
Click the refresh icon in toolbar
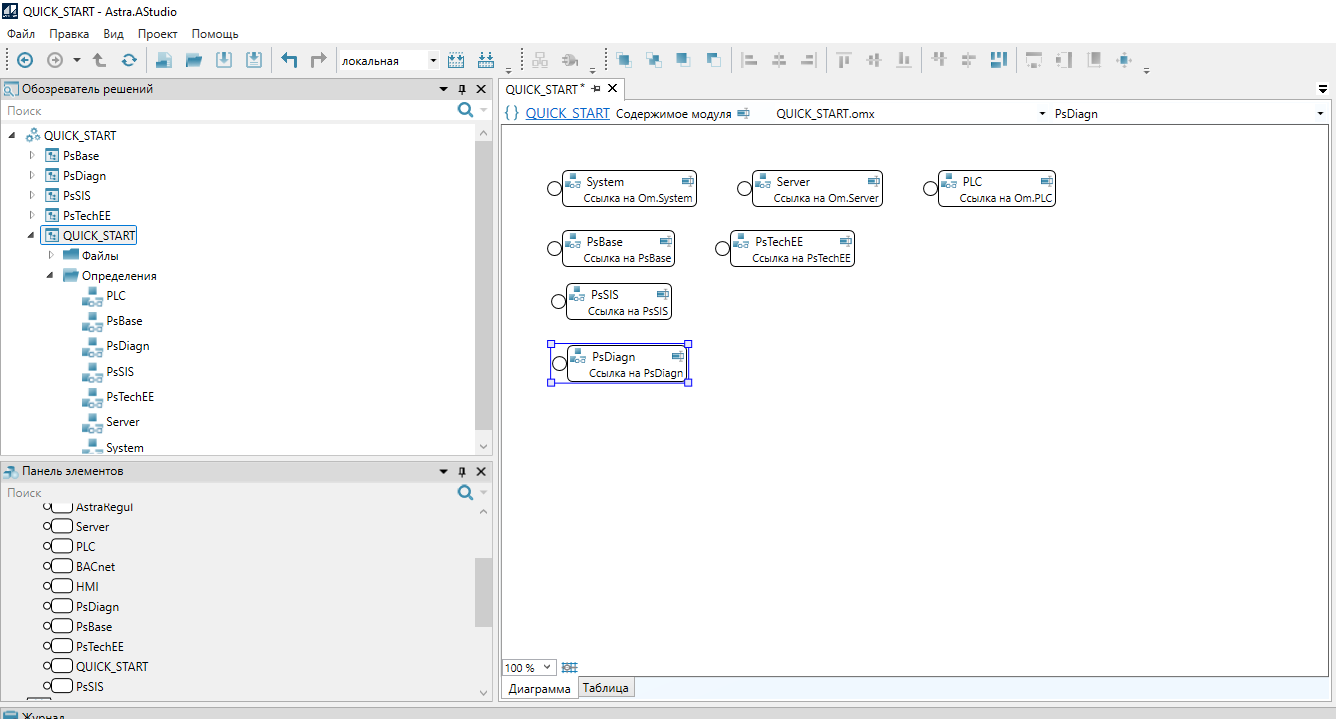(x=129, y=60)
